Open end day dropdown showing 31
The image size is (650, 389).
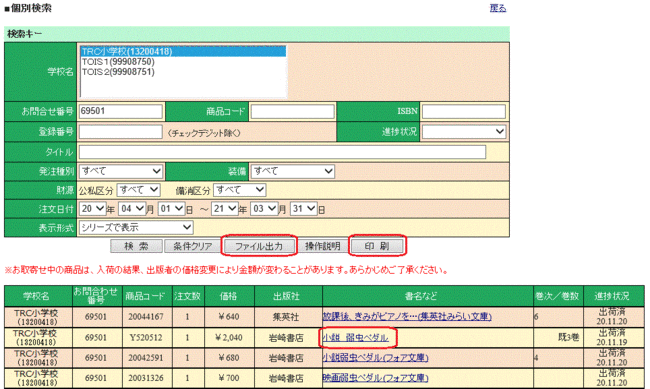point(303,209)
